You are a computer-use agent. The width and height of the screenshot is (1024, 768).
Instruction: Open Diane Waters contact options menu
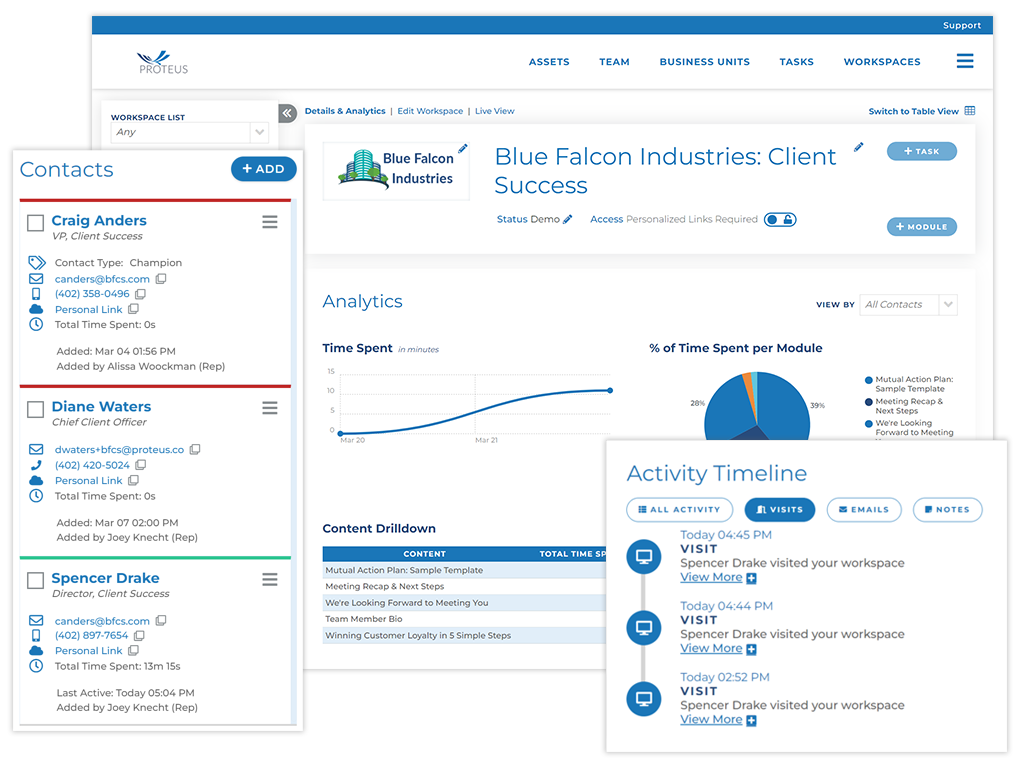[x=270, y=408]
